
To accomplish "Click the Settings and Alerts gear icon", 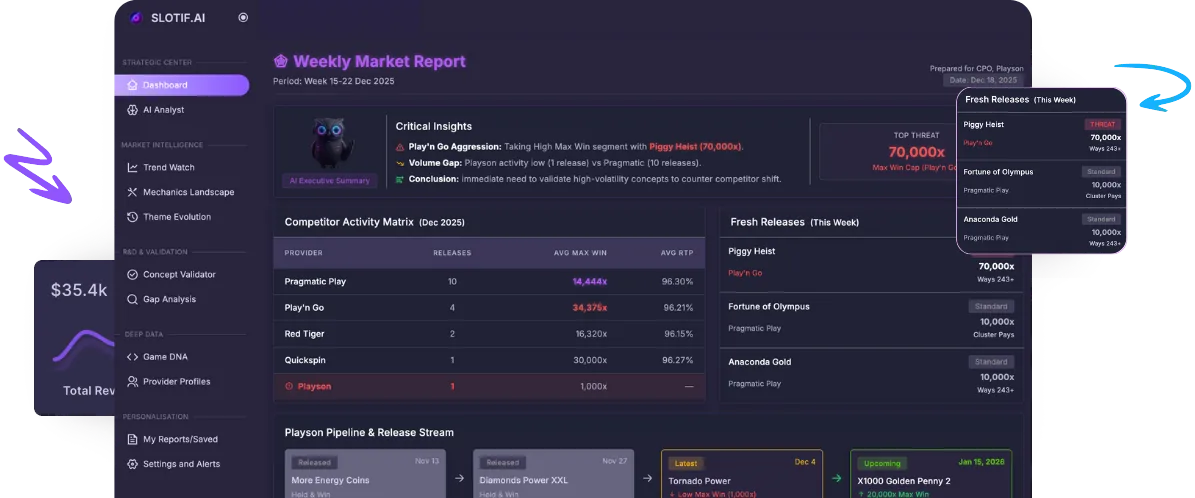I will point(133,464).
